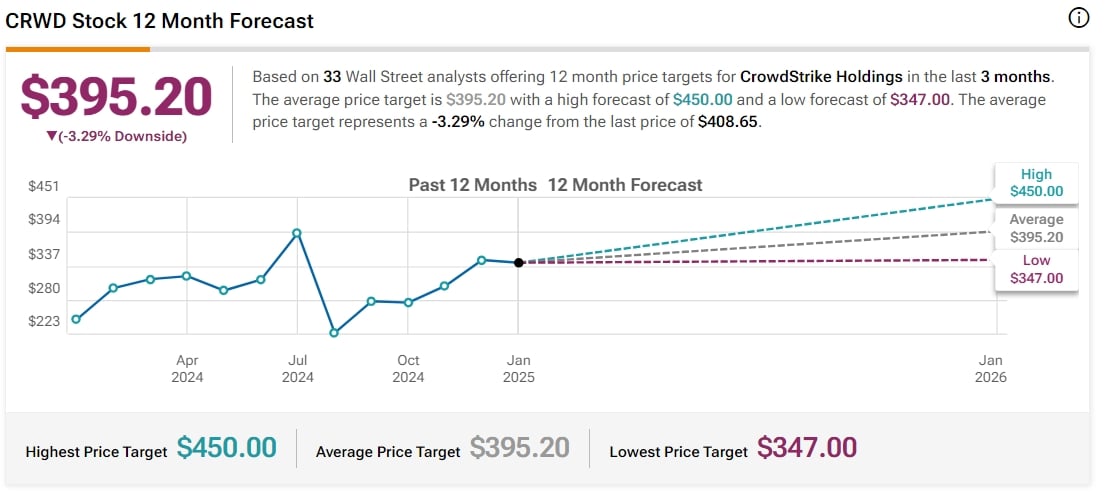
Task: Click the first data point on the chart
Action: pos(76,319)
